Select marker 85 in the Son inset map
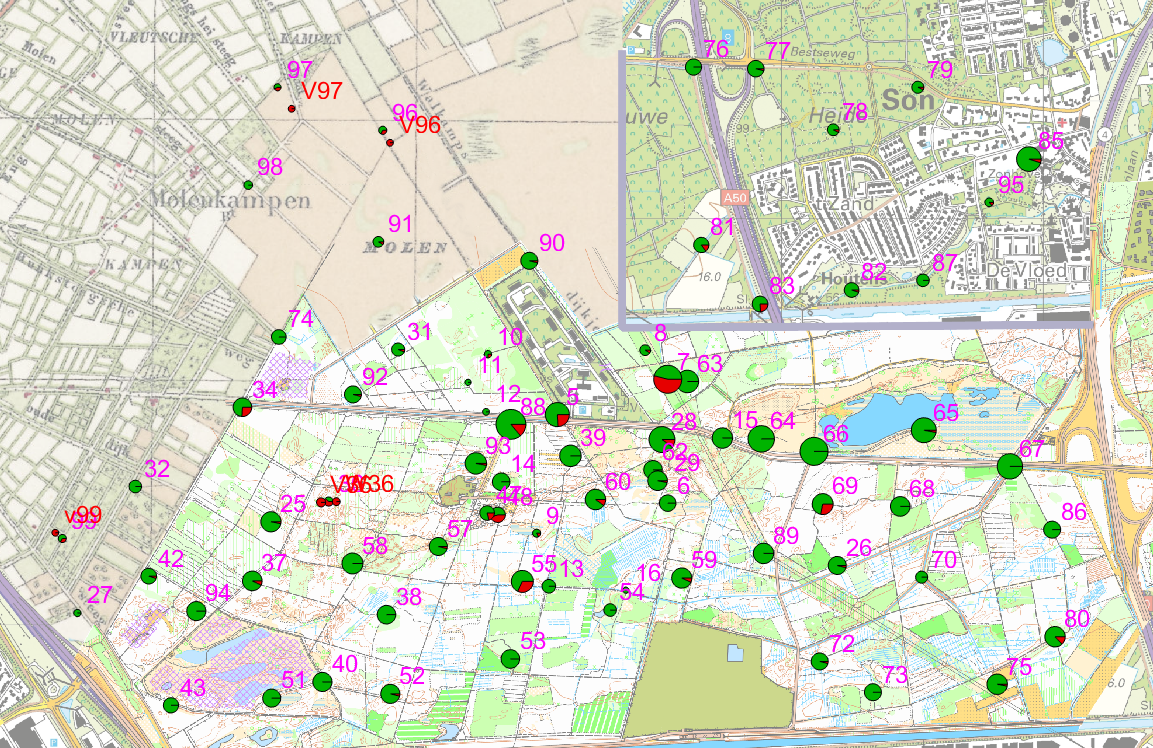 pos(1028,159)
